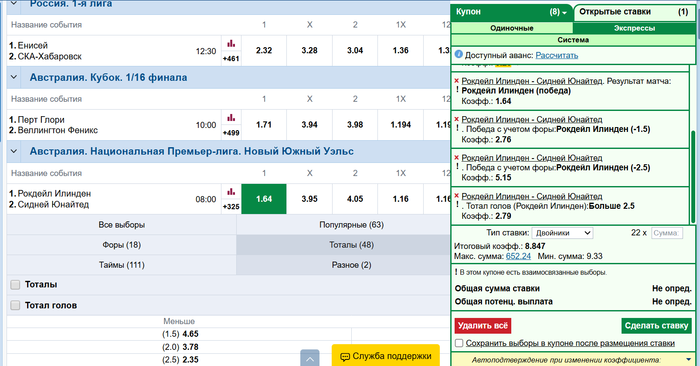Collapse Австралия. Кубок. 1/16 финала section
This screenshot has width=700, height=366.
coord(14,77)
